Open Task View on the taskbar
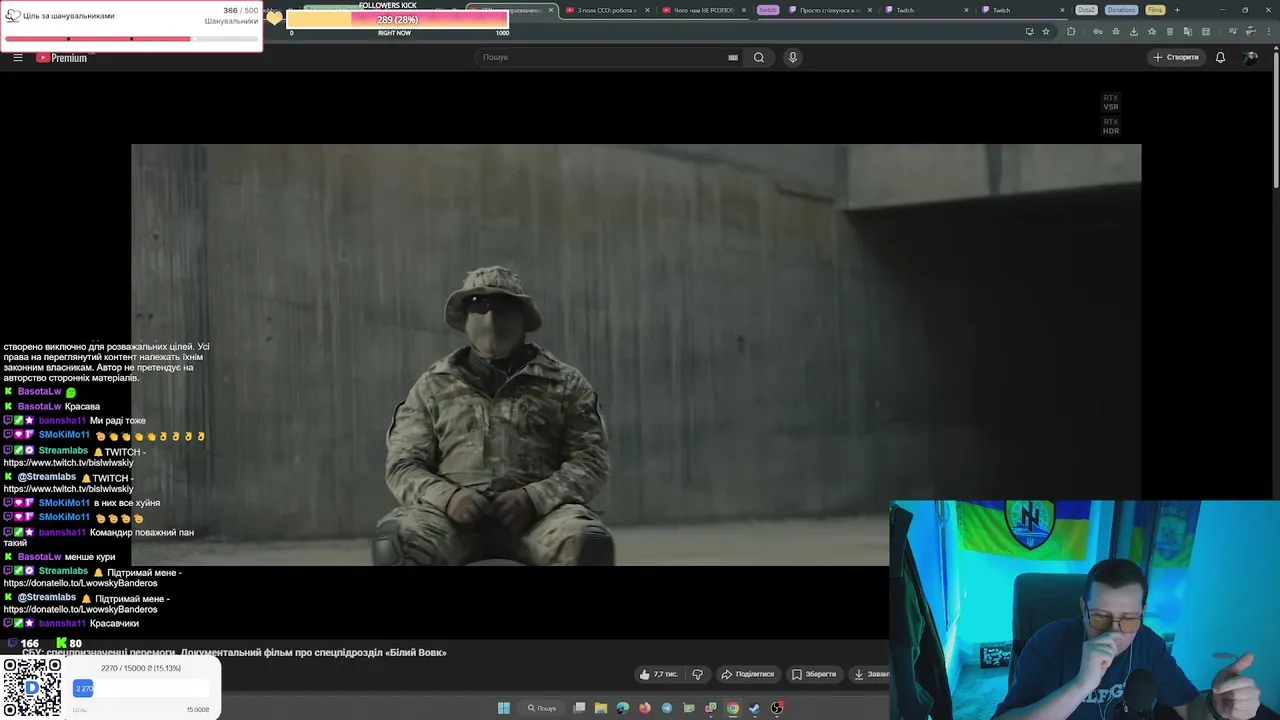This screenshot has width=1280, height=720. point(579,708)
